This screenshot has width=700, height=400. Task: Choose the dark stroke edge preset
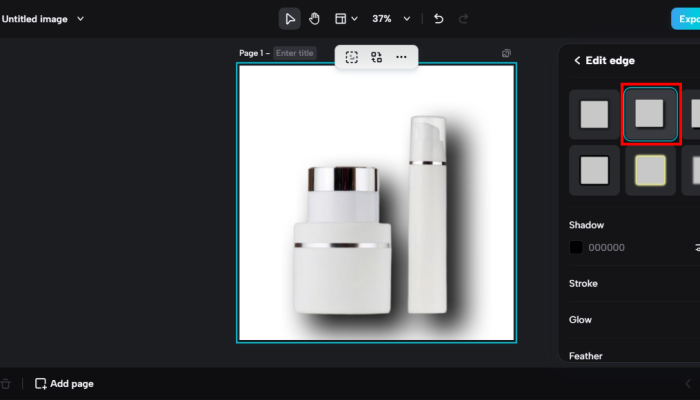[594, 170]
